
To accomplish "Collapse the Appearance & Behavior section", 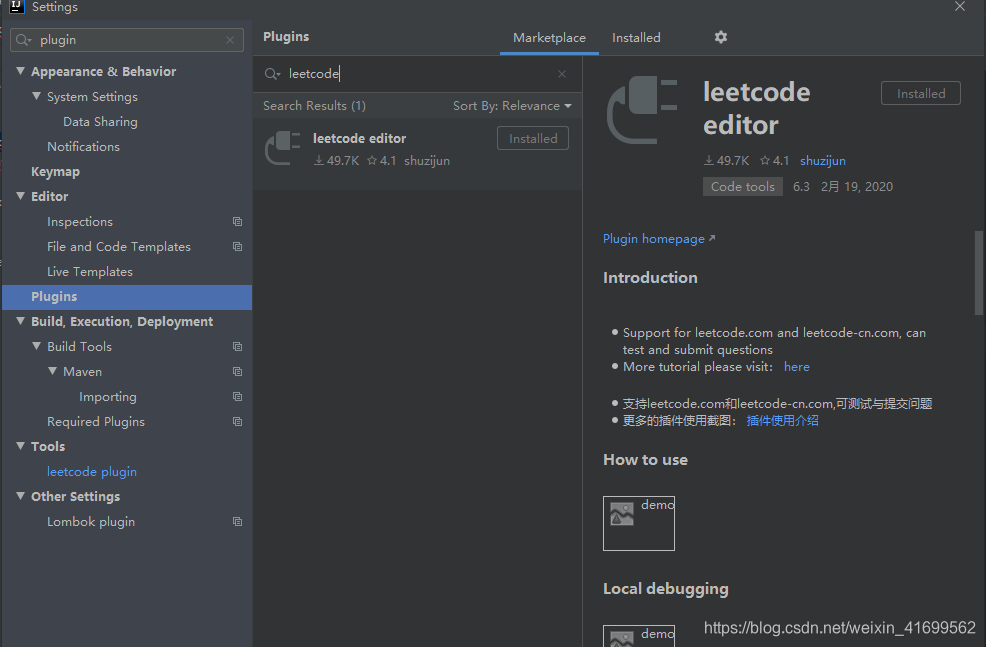I will click(x=20, y=71).
